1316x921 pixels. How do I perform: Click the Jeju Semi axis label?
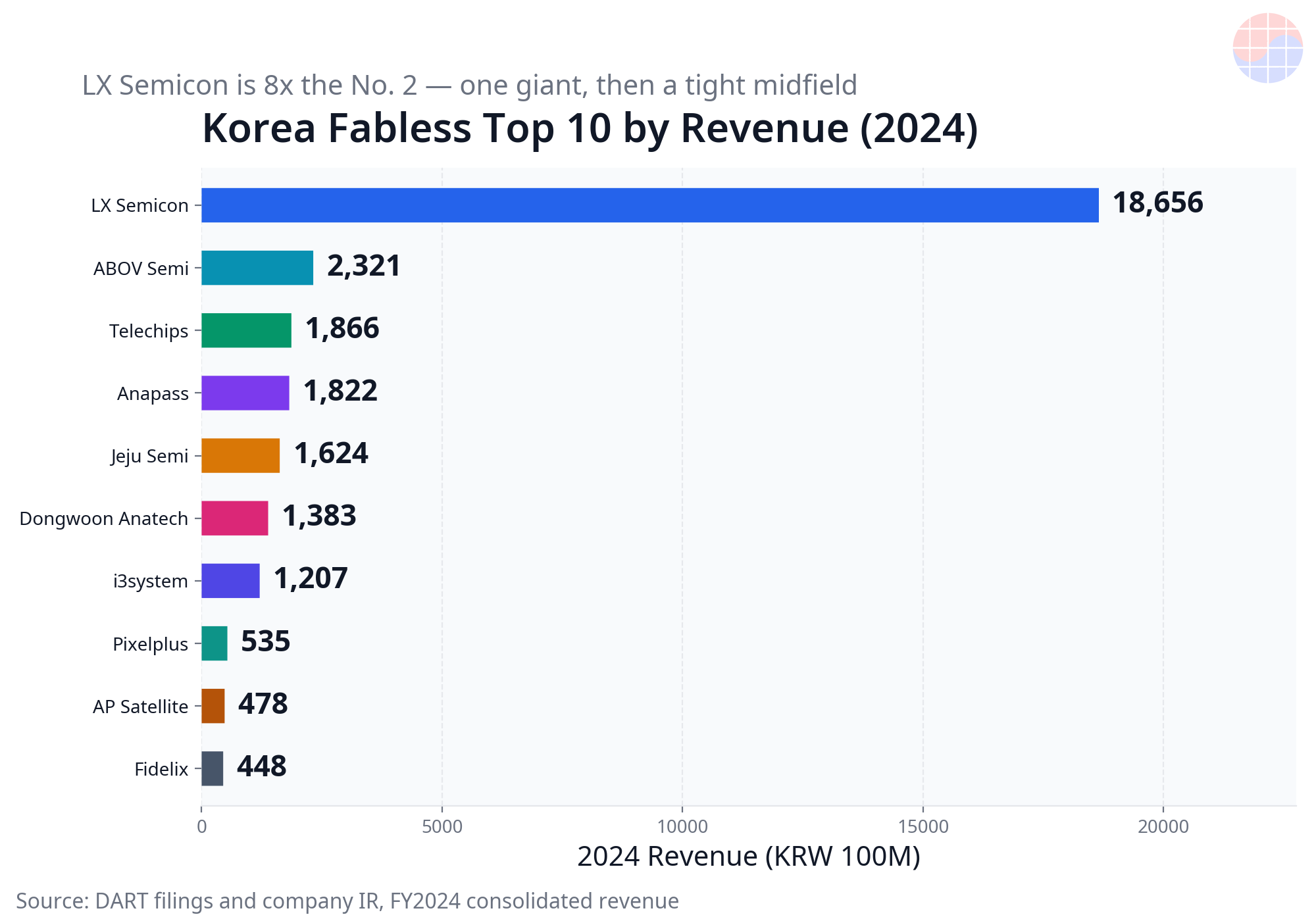[x=149, y=456]
